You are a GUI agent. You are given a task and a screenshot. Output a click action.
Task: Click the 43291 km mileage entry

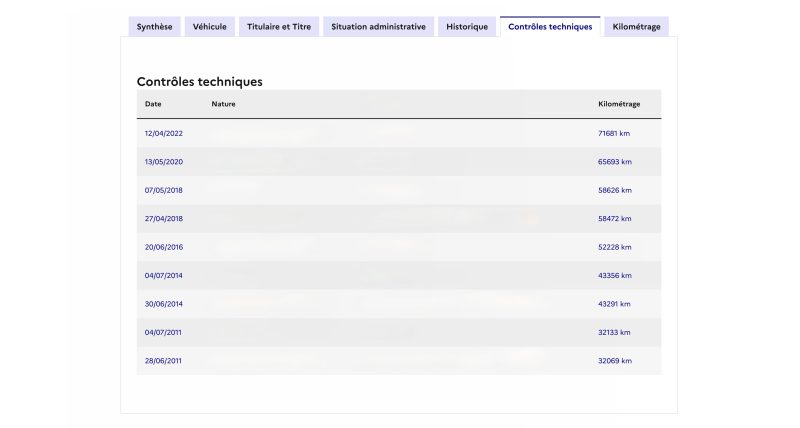pos(614,303)
